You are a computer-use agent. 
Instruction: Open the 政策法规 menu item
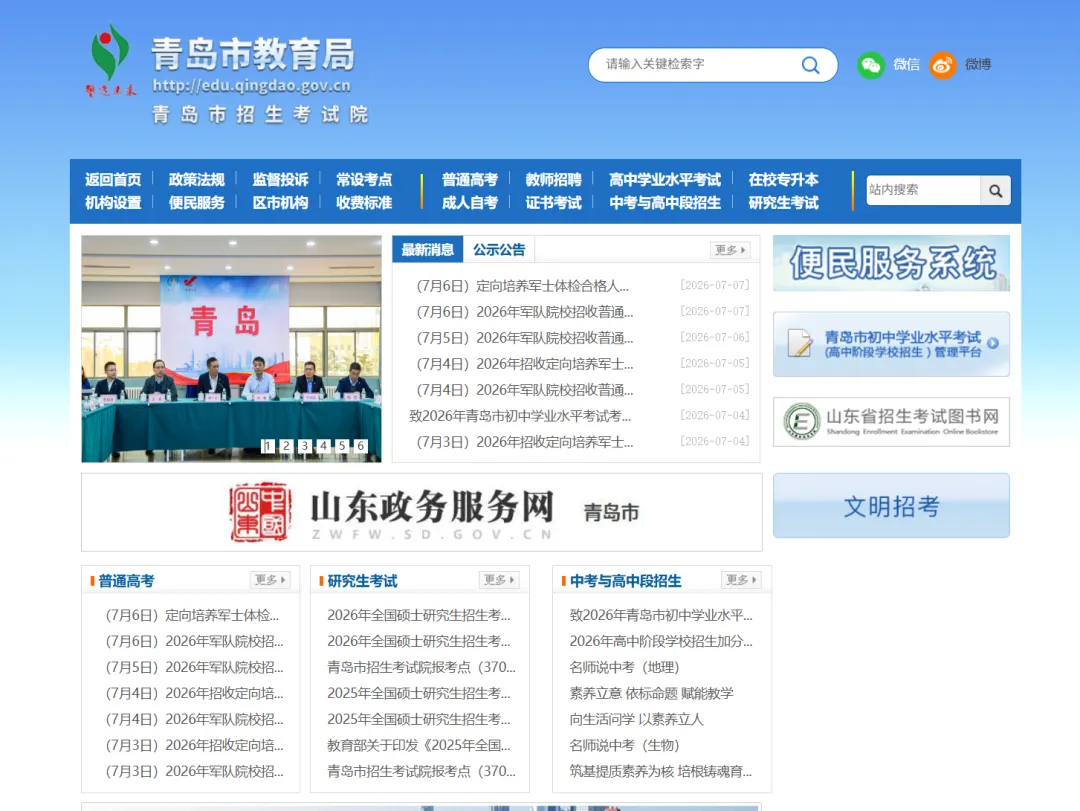coord(196,180)
